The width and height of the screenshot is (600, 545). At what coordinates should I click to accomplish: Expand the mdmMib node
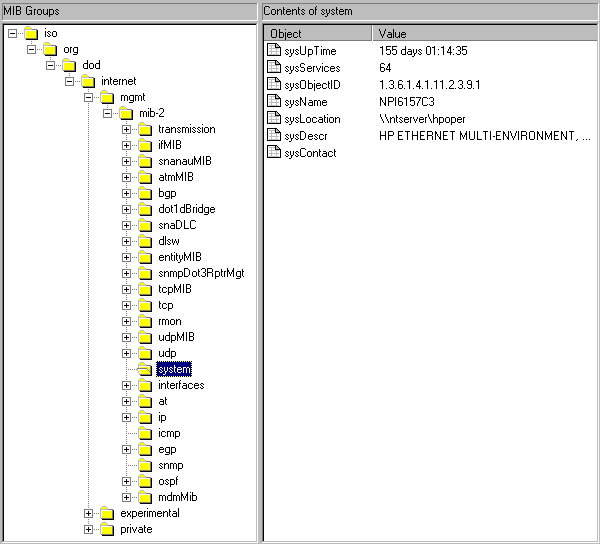pos(126,498)
